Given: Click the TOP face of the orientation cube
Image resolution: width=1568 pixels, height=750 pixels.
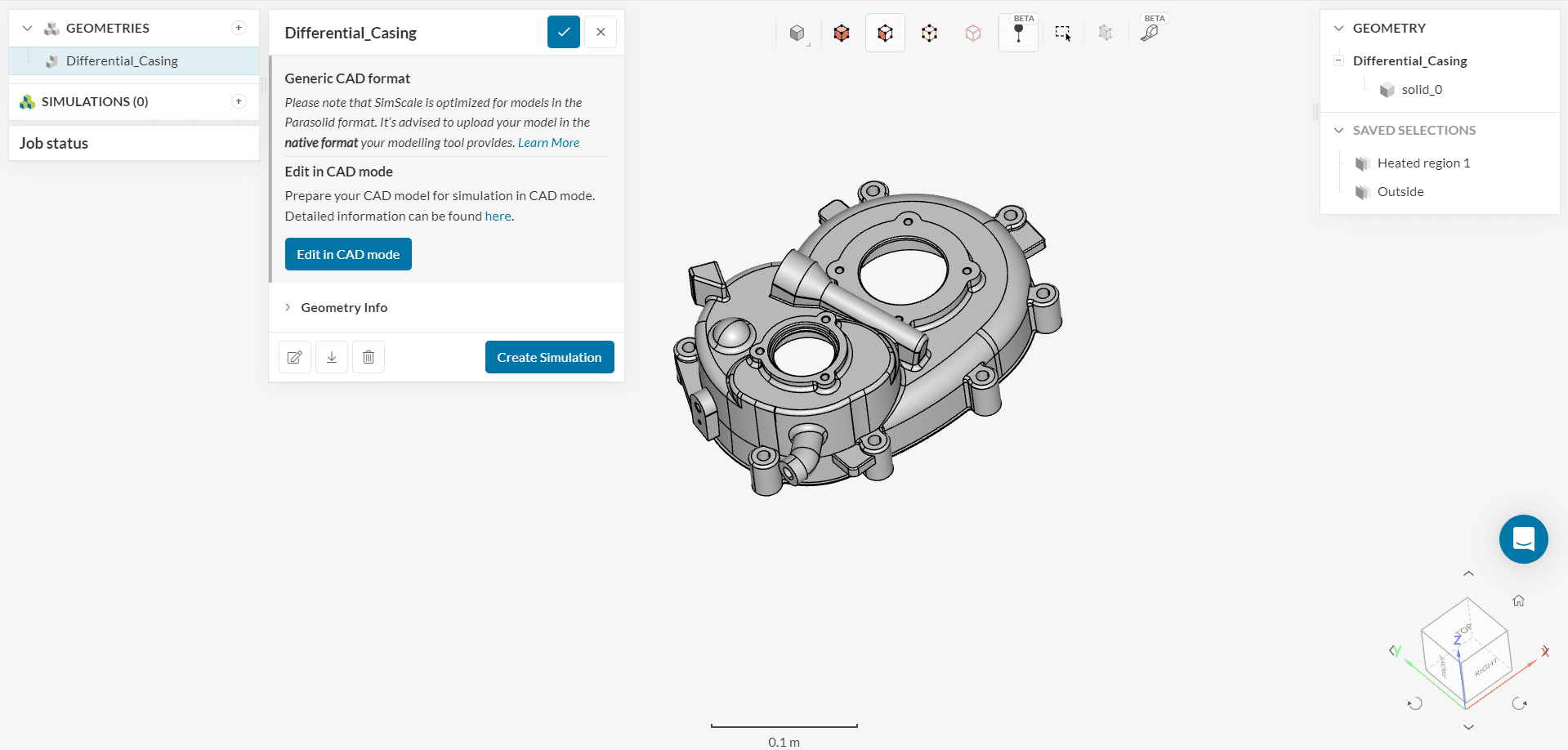Looking at the screenshot, I should pyautogui.click(x=1463, y=629).
